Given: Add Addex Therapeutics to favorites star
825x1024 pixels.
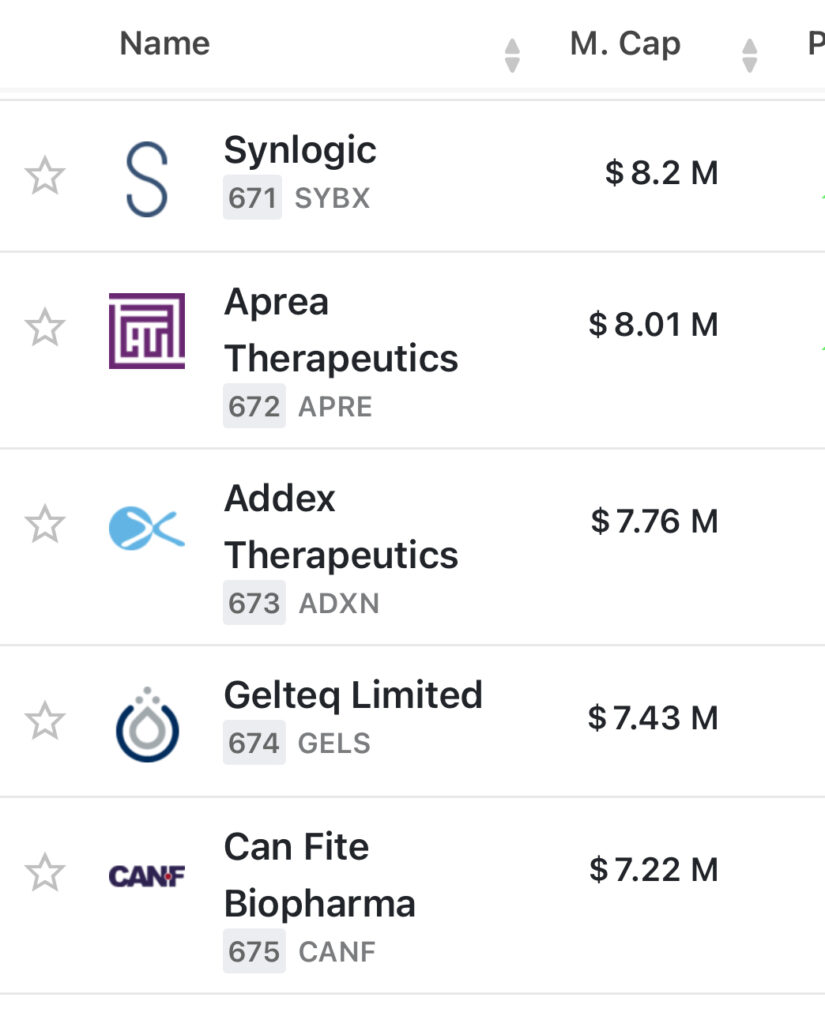Looking at the screenshot, I should coord(44,525).
